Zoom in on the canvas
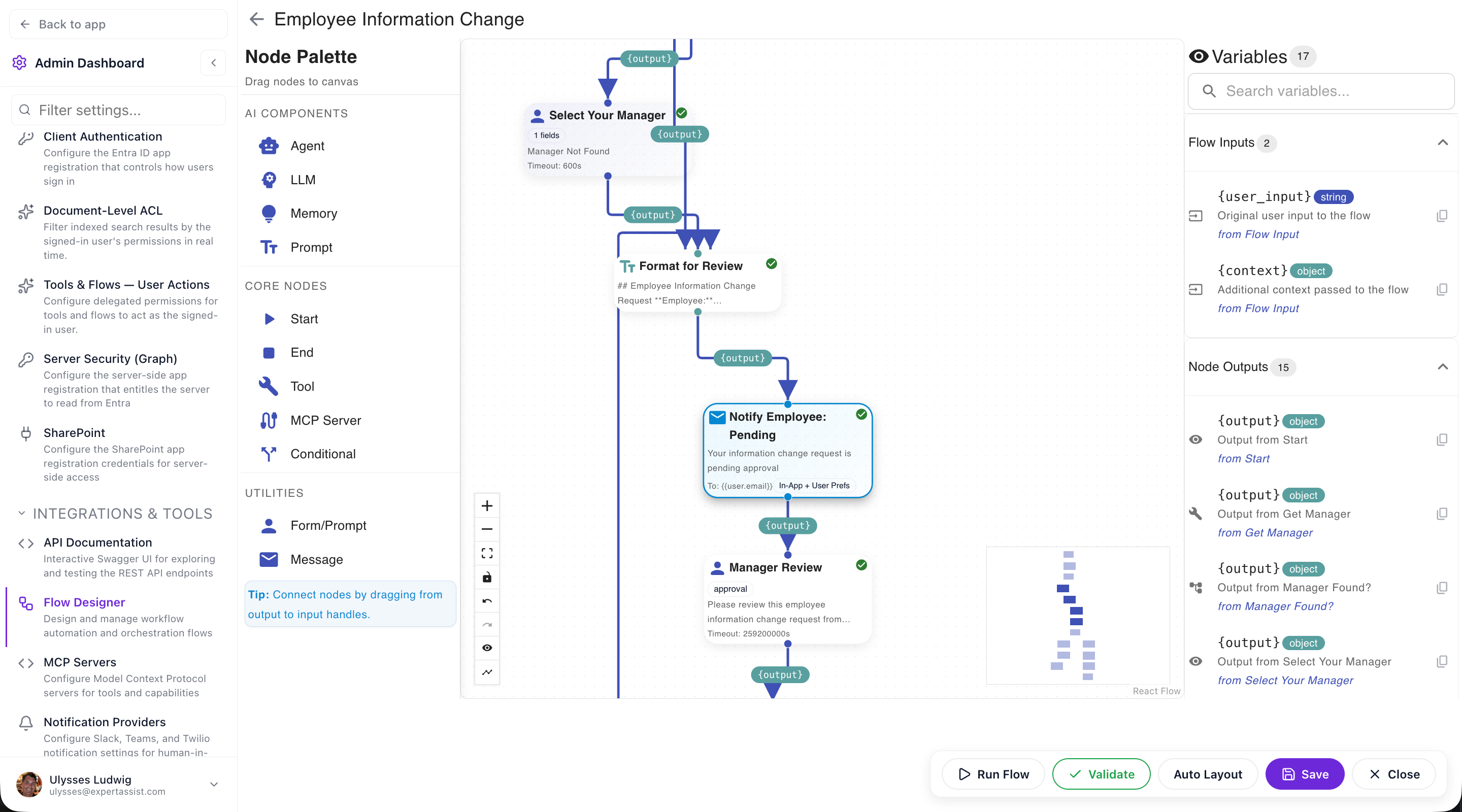 [487, 505]
